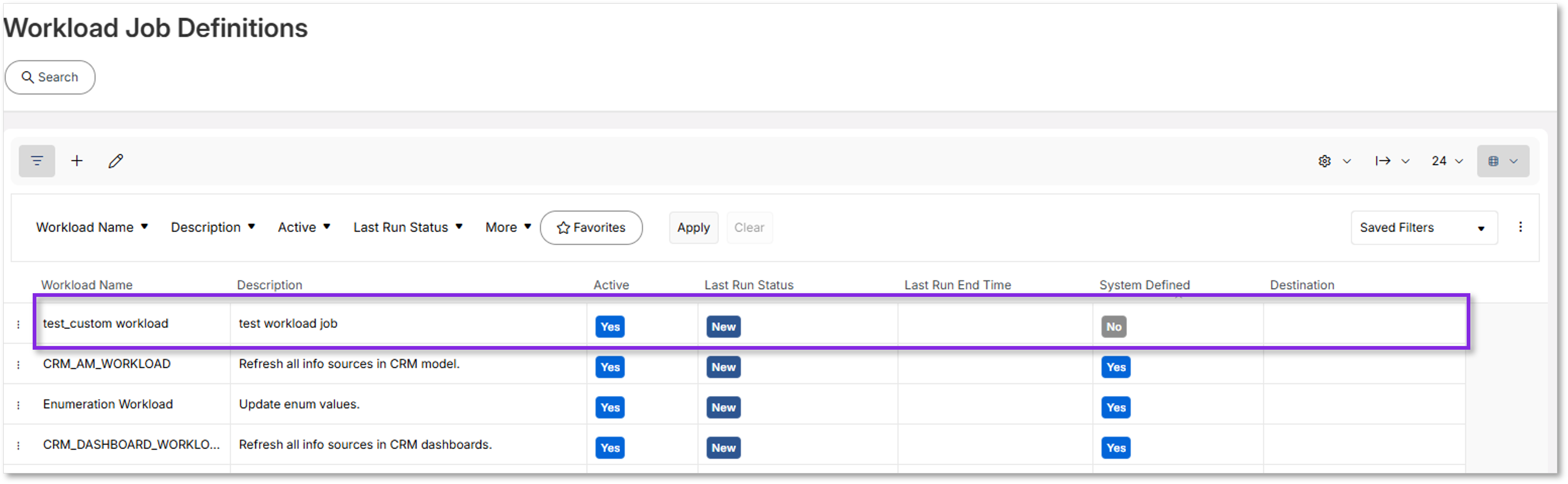Screen dimensions: 1568x484
Task: Expand the Description filter dropdown
Action: tap(213, 228)
